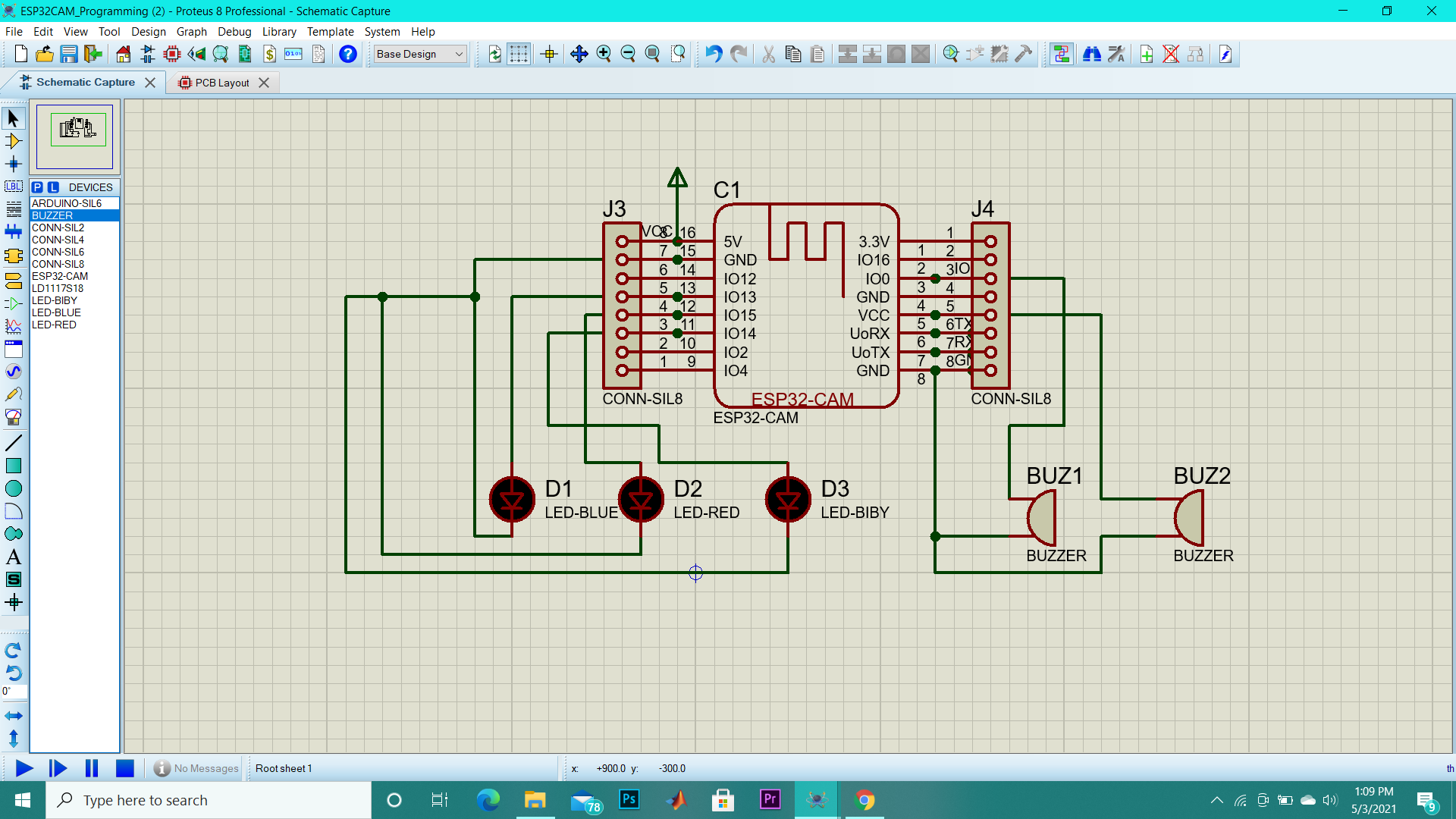
Task: Select the Selection Mode arrow tool
Action: point(13,118)
